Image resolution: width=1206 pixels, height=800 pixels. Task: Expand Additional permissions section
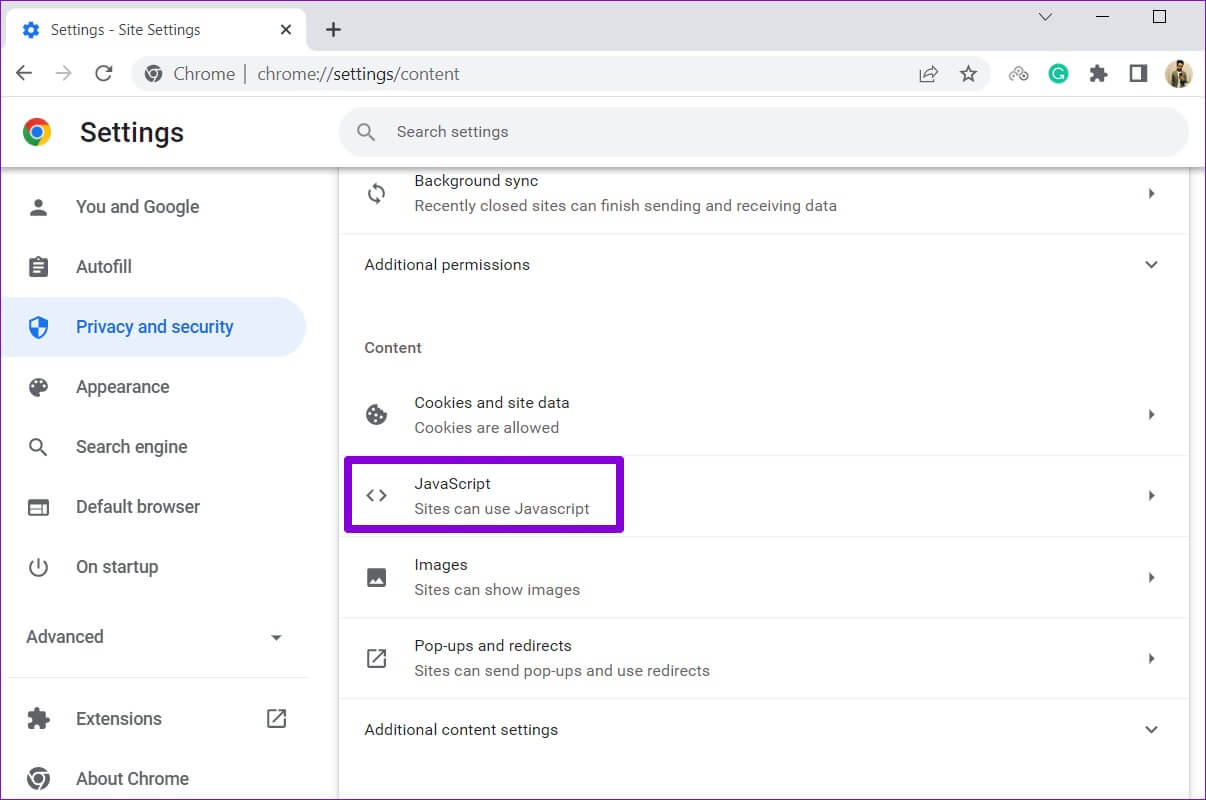(1151, 265)
